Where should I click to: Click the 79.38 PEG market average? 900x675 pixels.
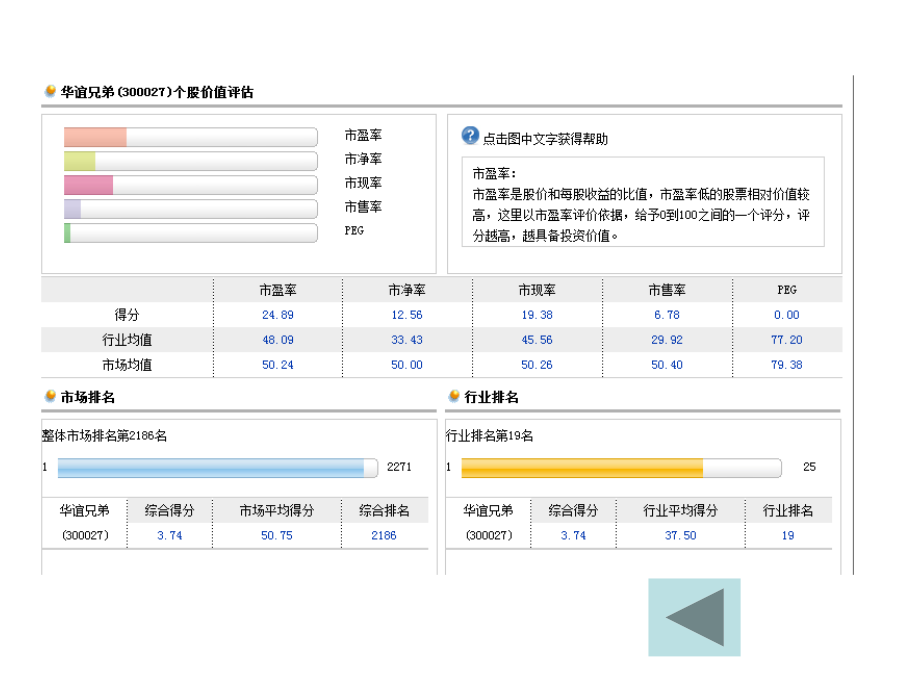point(787,364)
